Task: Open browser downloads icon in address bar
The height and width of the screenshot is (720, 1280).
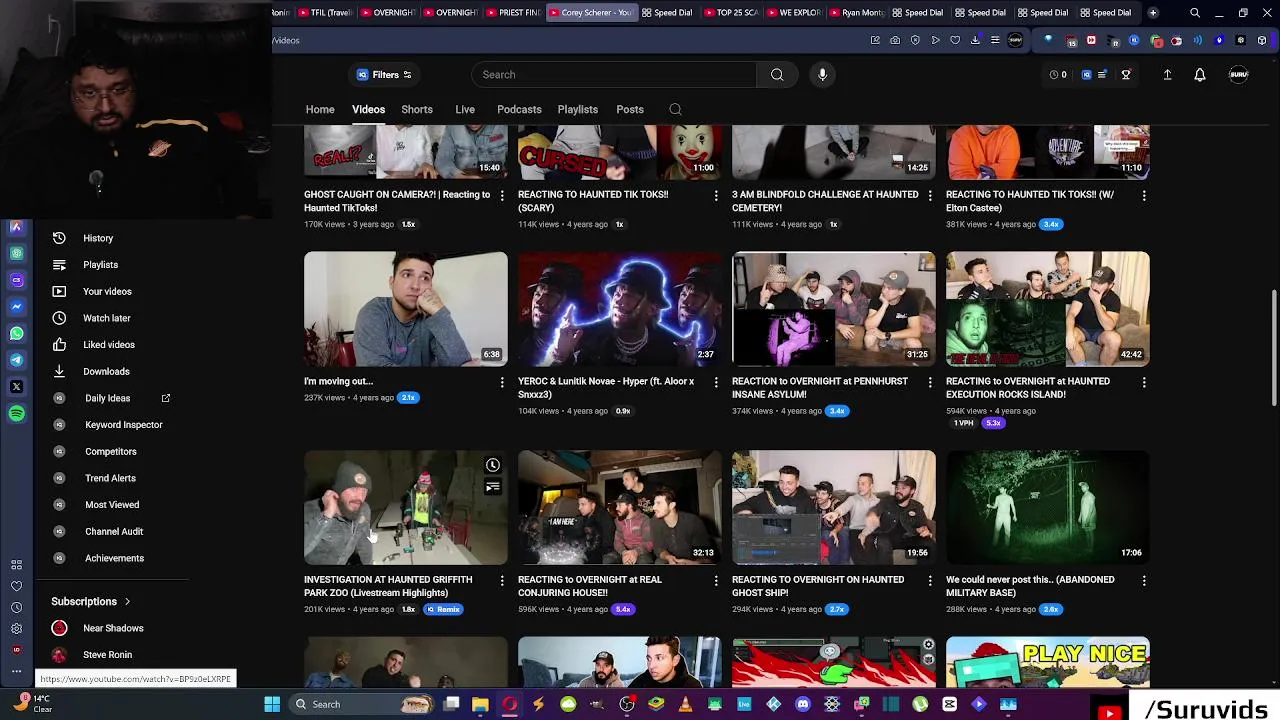Action: tap(975, 40)
